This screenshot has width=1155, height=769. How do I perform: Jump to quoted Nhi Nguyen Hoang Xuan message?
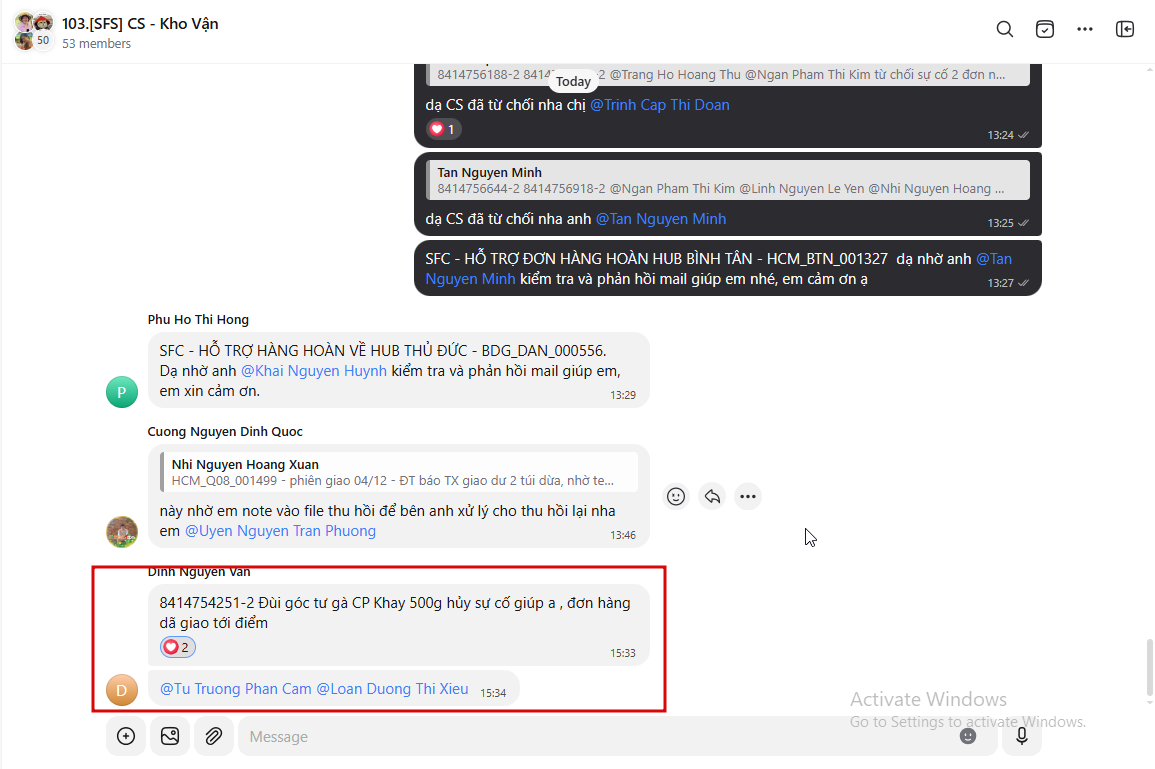pyautogui.click(x=399, y=472)
